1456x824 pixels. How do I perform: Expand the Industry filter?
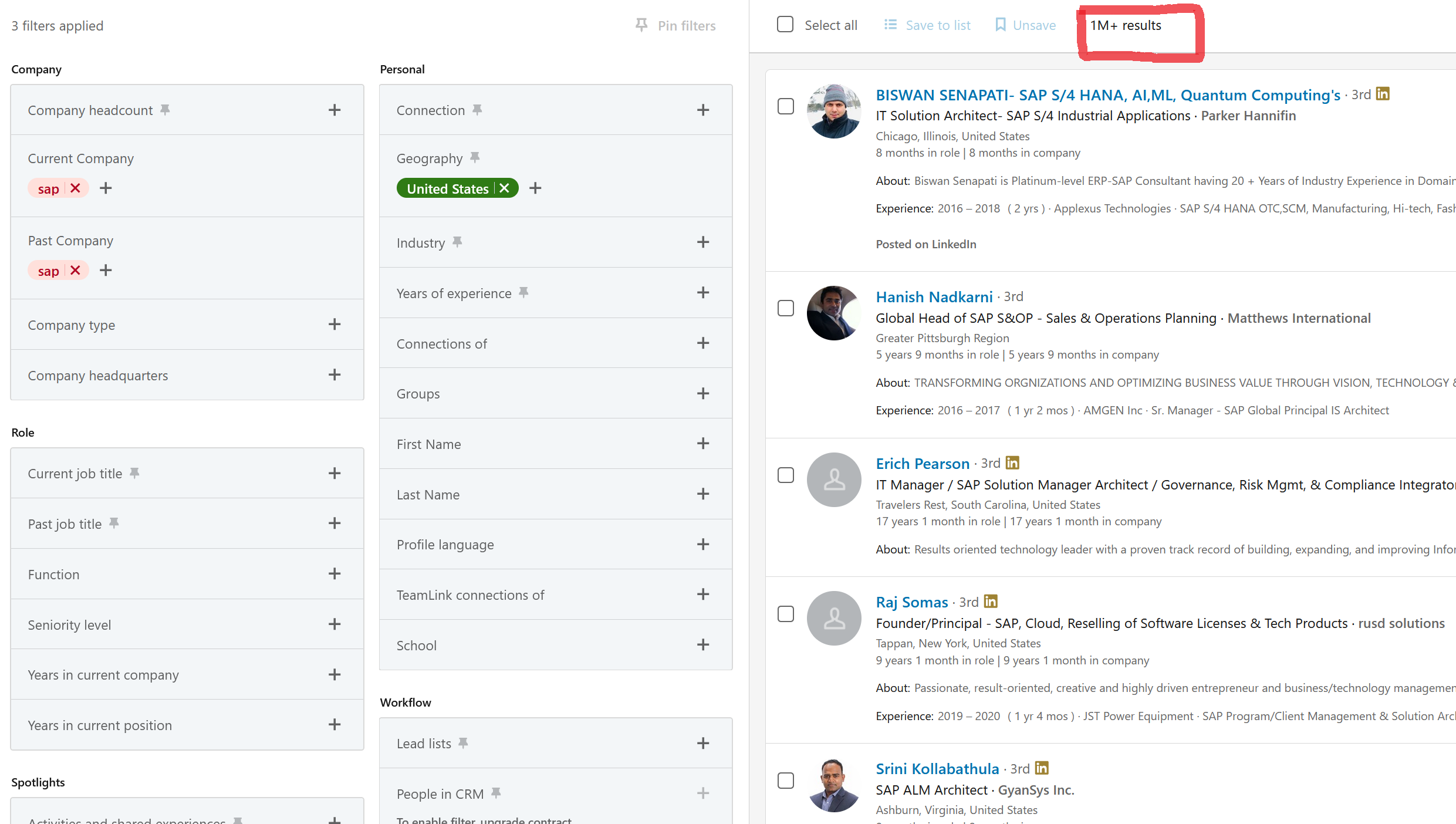click(x=702, y=242)
